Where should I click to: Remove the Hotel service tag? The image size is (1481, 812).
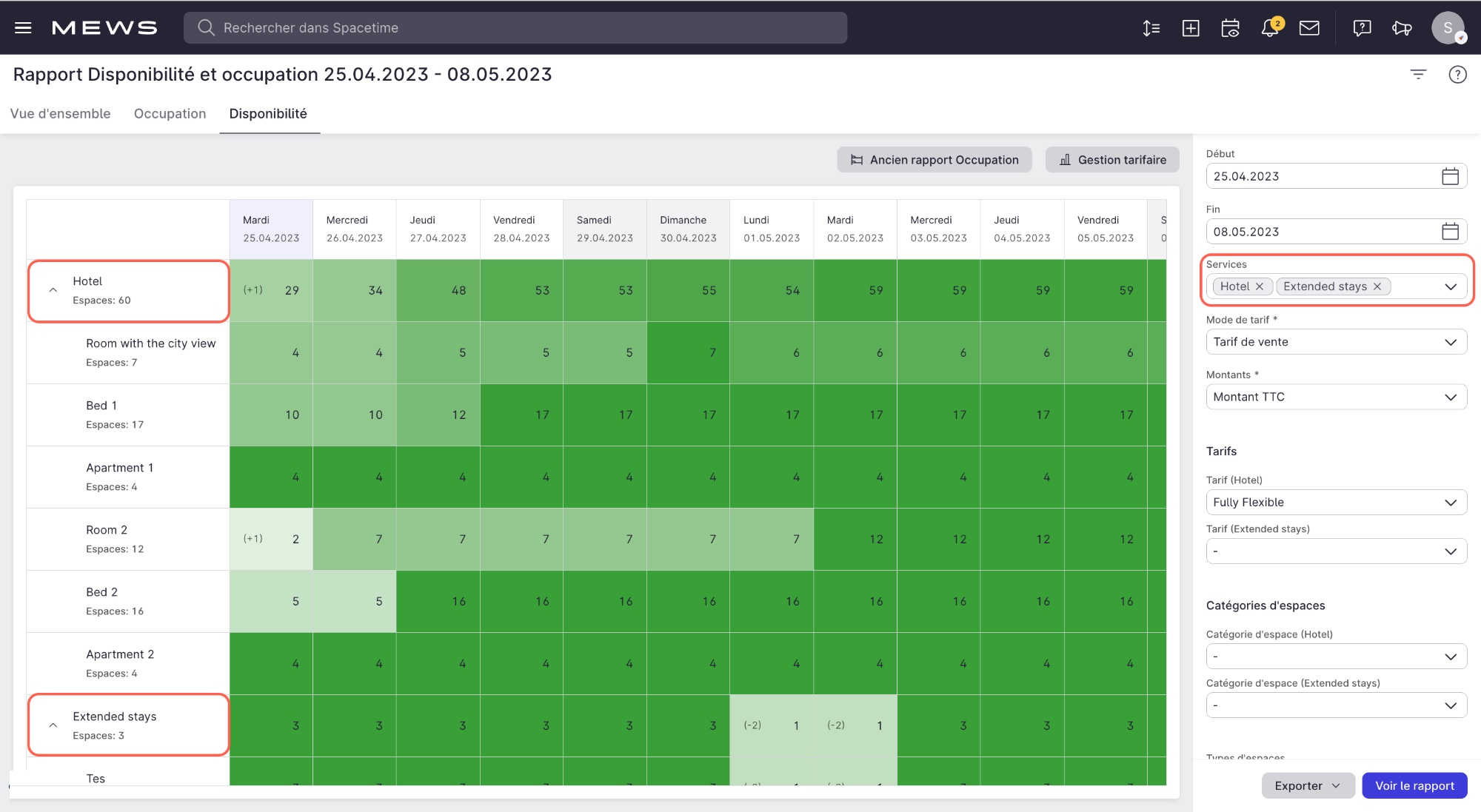tap(1260, 286)
